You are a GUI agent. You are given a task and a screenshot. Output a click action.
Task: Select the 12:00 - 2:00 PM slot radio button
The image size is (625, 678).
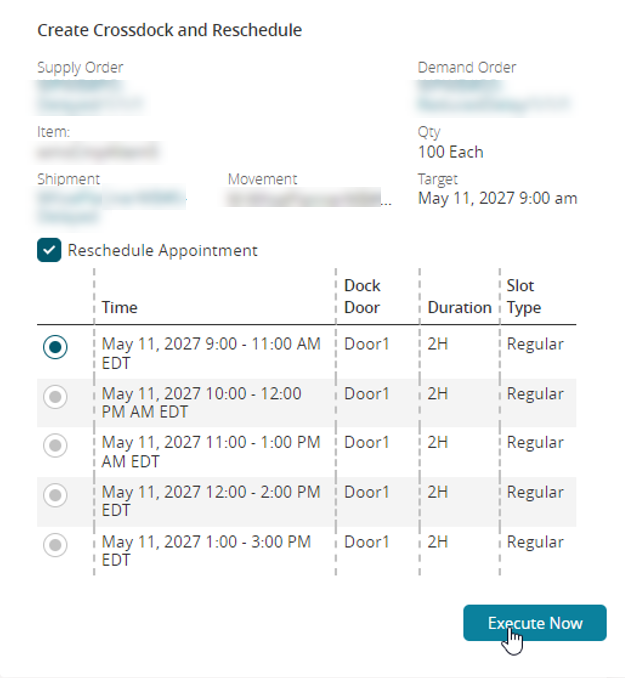click(x=56, y=495)
